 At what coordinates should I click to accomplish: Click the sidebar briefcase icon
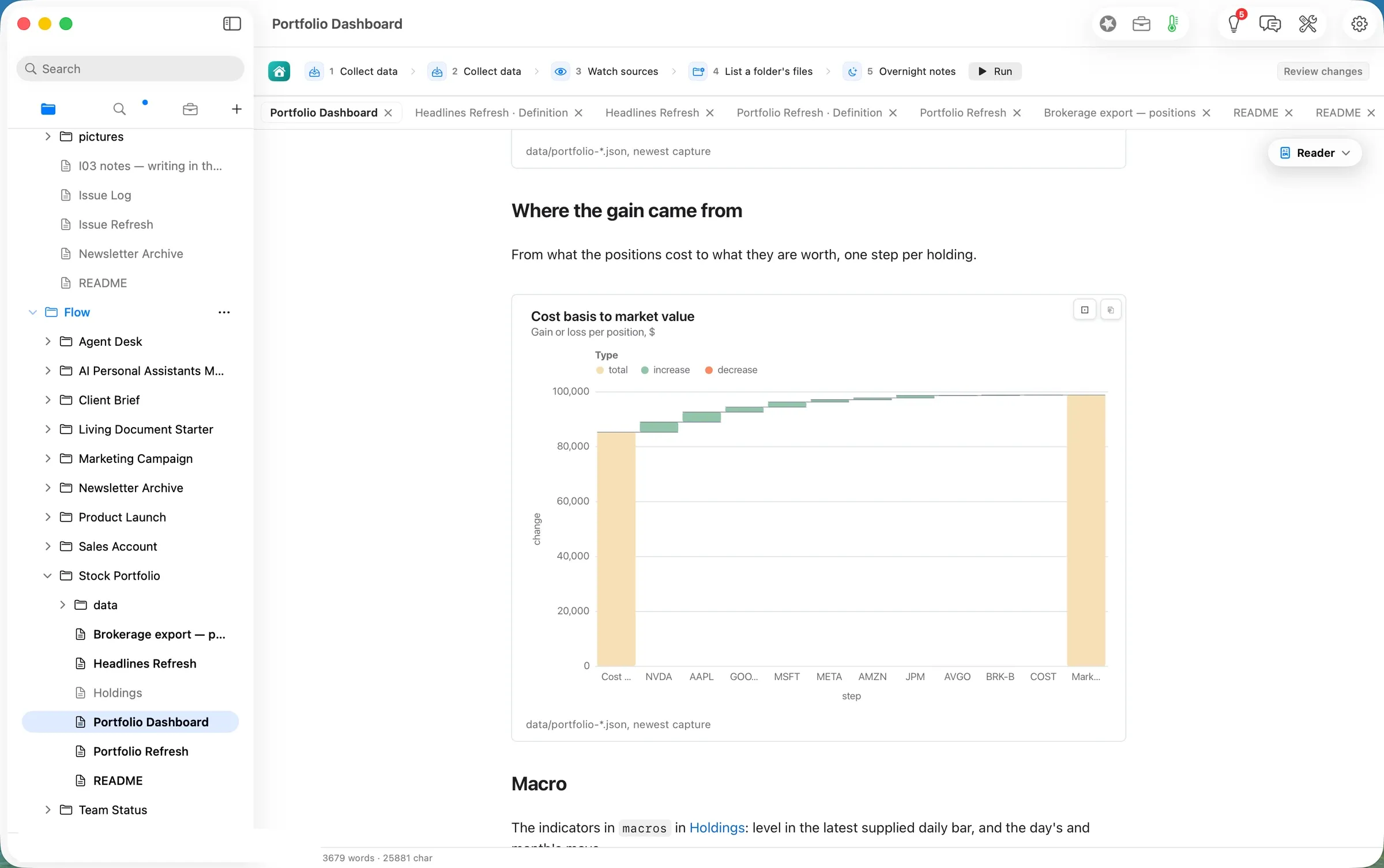point(190,109)
